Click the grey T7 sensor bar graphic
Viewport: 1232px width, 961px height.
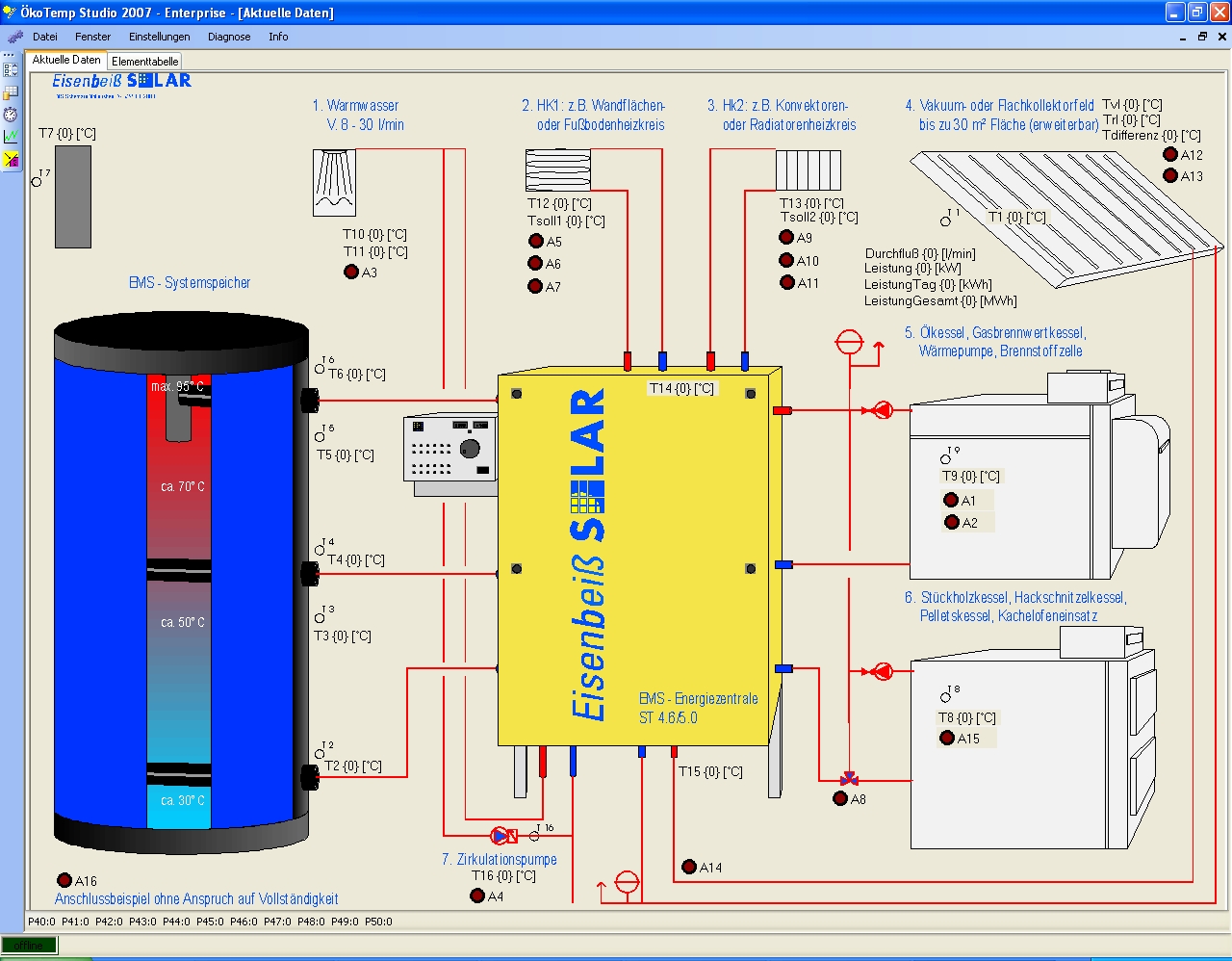73,196
